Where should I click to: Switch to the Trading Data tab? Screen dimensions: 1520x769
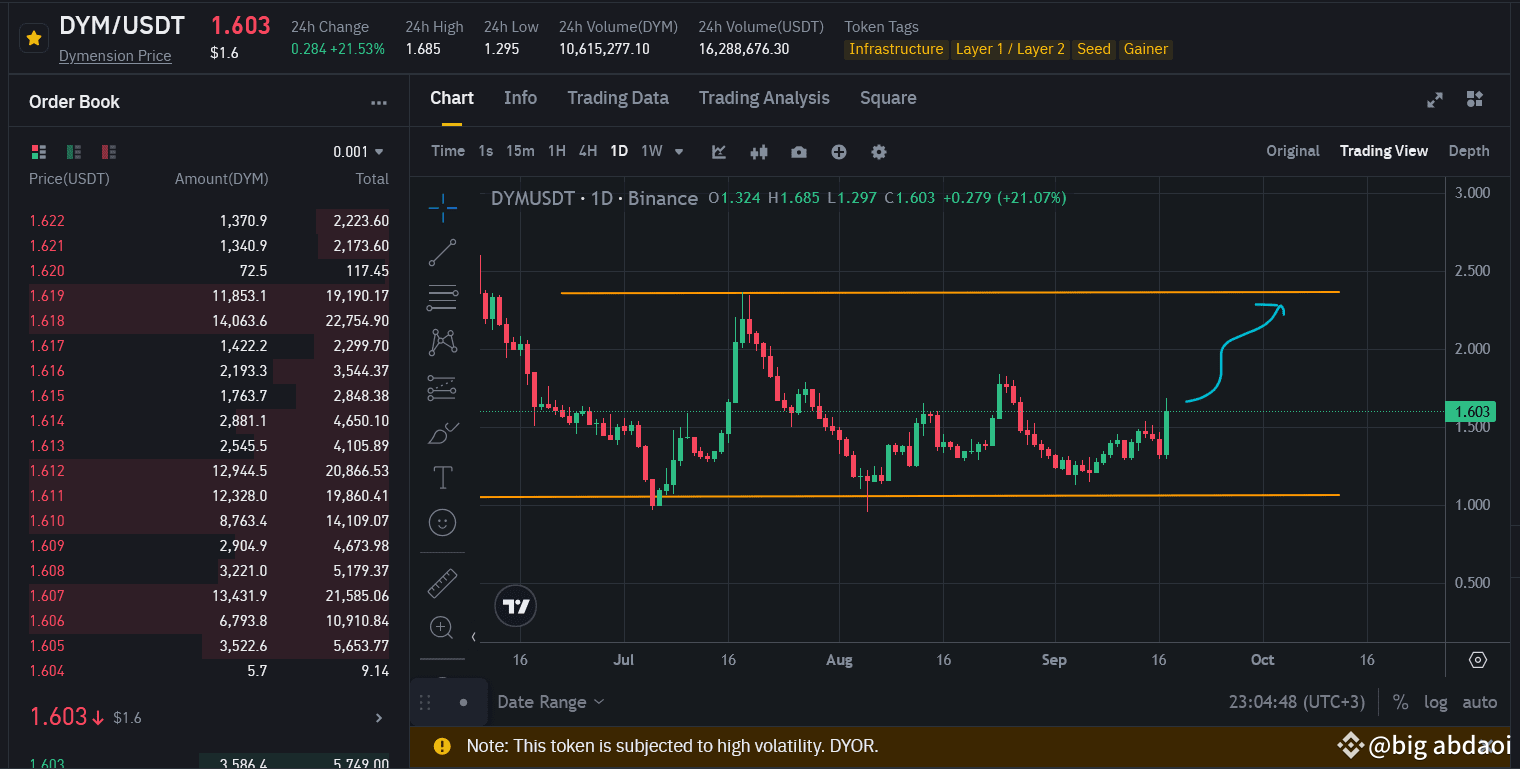pyautogui.click(x=618, y=97)
